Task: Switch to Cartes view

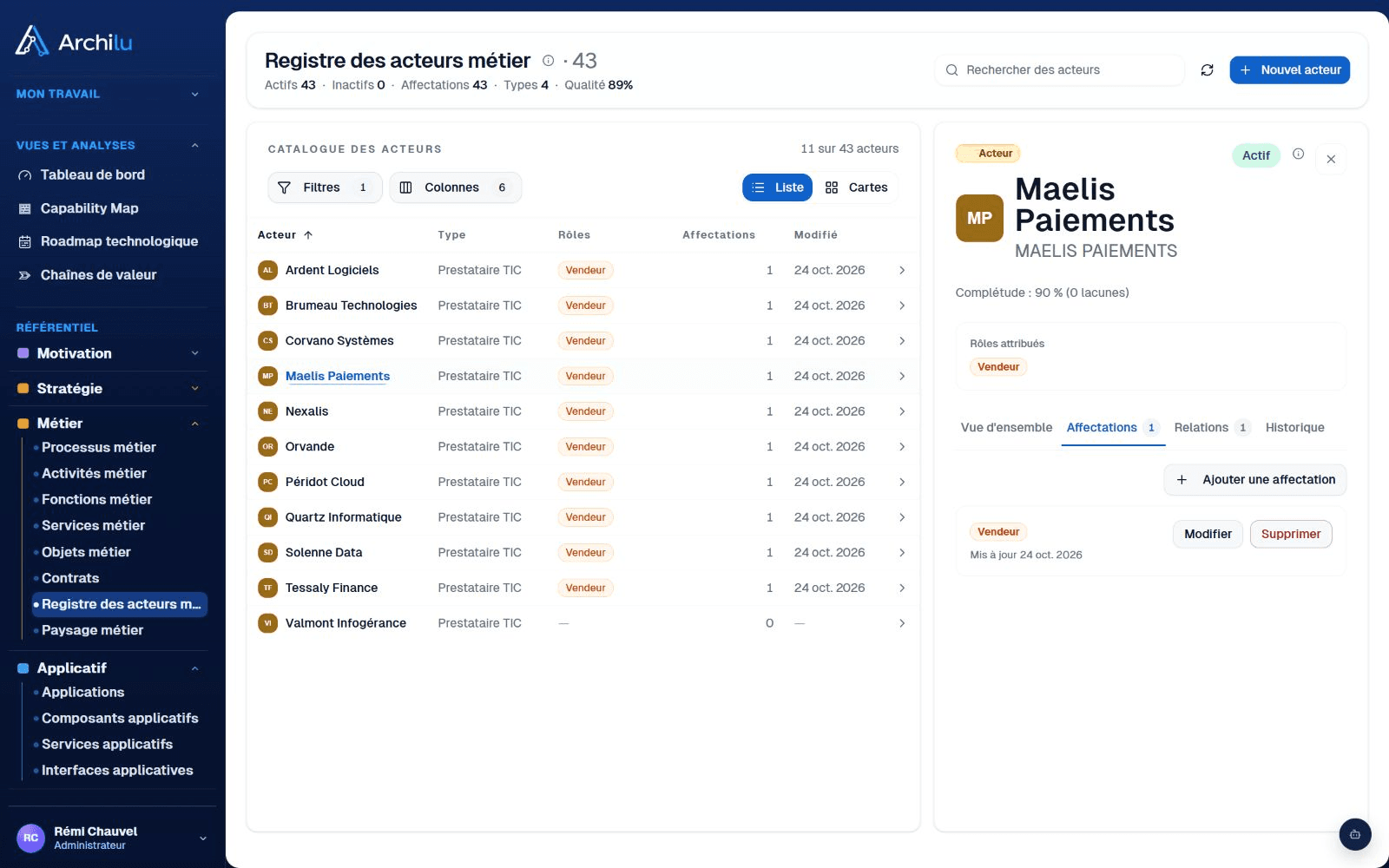Action: tap(856, 187)
